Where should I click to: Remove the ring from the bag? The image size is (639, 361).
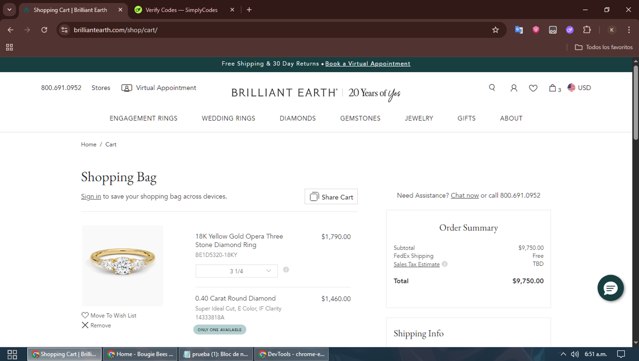coord(96,325)
